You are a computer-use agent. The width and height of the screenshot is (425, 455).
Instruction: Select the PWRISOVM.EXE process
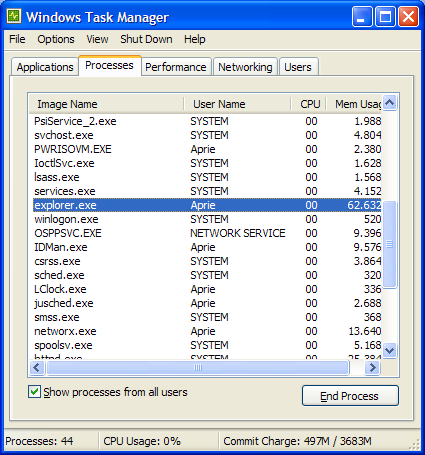[207, 149]
